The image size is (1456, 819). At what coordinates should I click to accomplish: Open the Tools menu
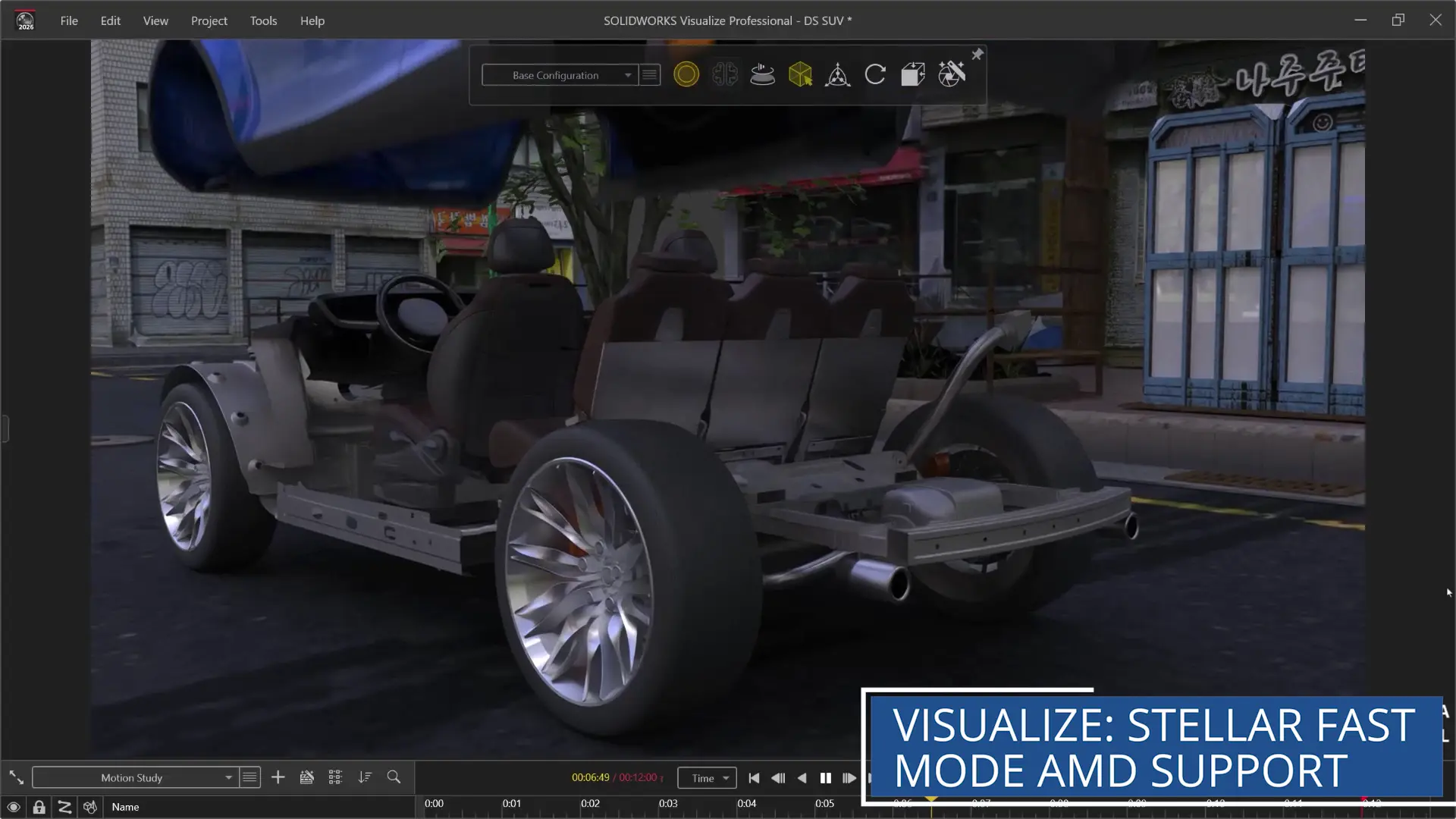point(263,20)
